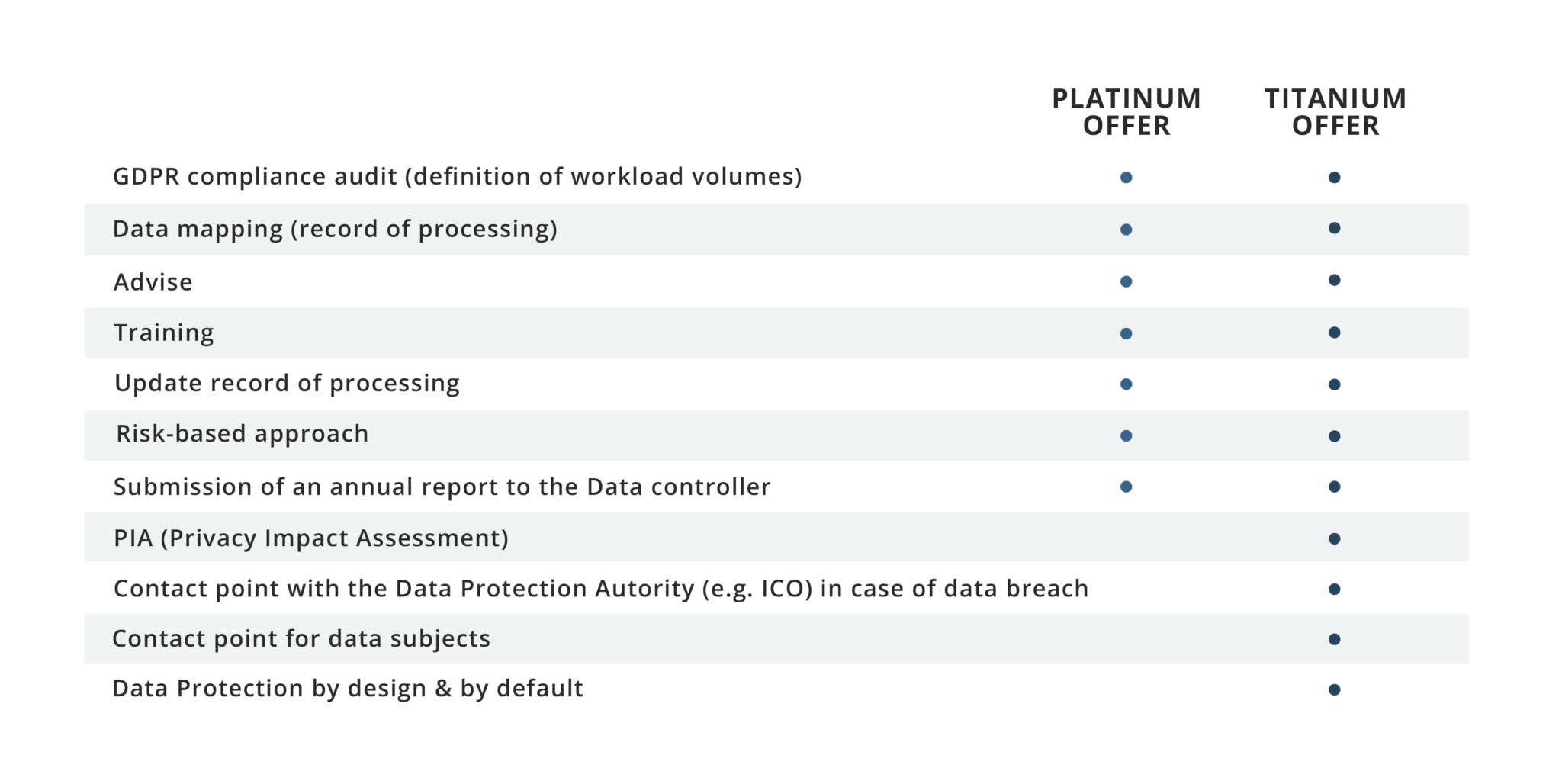1562x784 pixels.
Task: Click Platinum dot in Training row
Action: [1126, 333]
